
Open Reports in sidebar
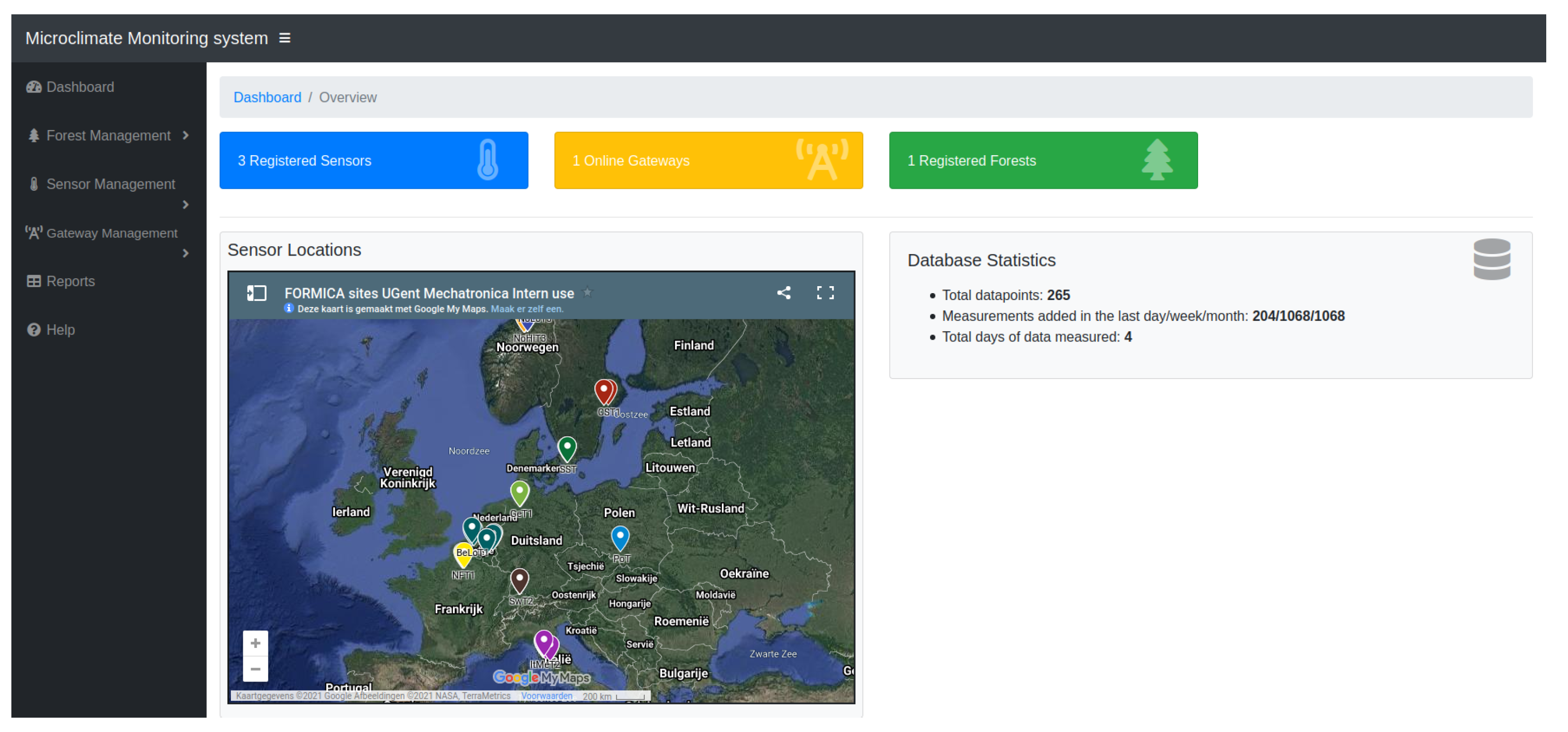point(70,281)
